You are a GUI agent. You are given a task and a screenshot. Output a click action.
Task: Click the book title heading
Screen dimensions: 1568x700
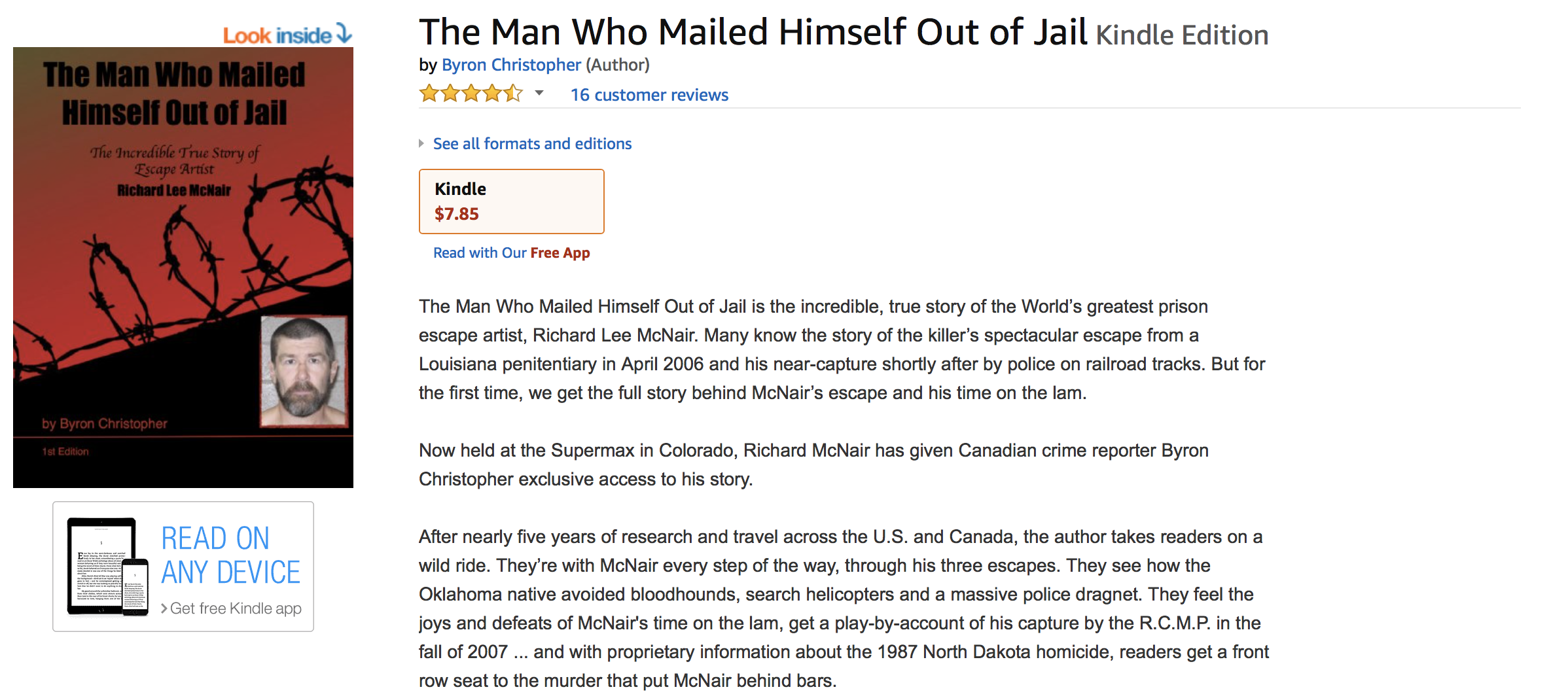point(753,32)
